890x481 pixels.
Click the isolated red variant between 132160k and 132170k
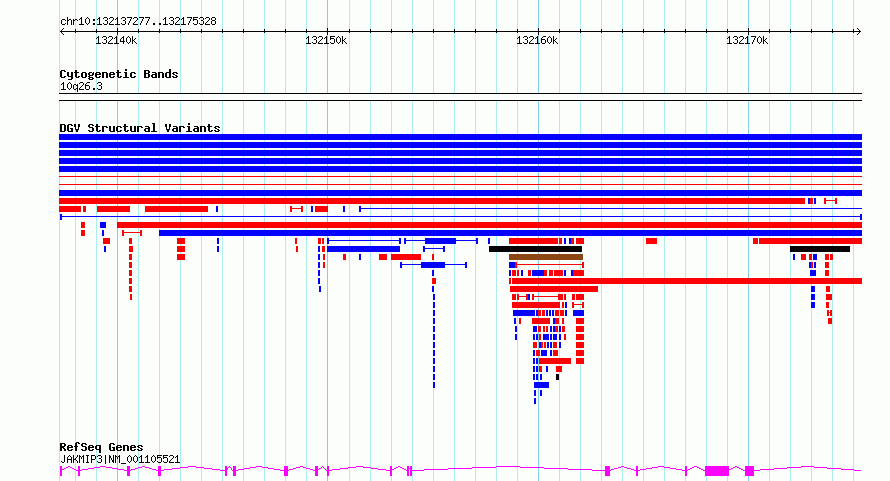(x=651, y=241)
